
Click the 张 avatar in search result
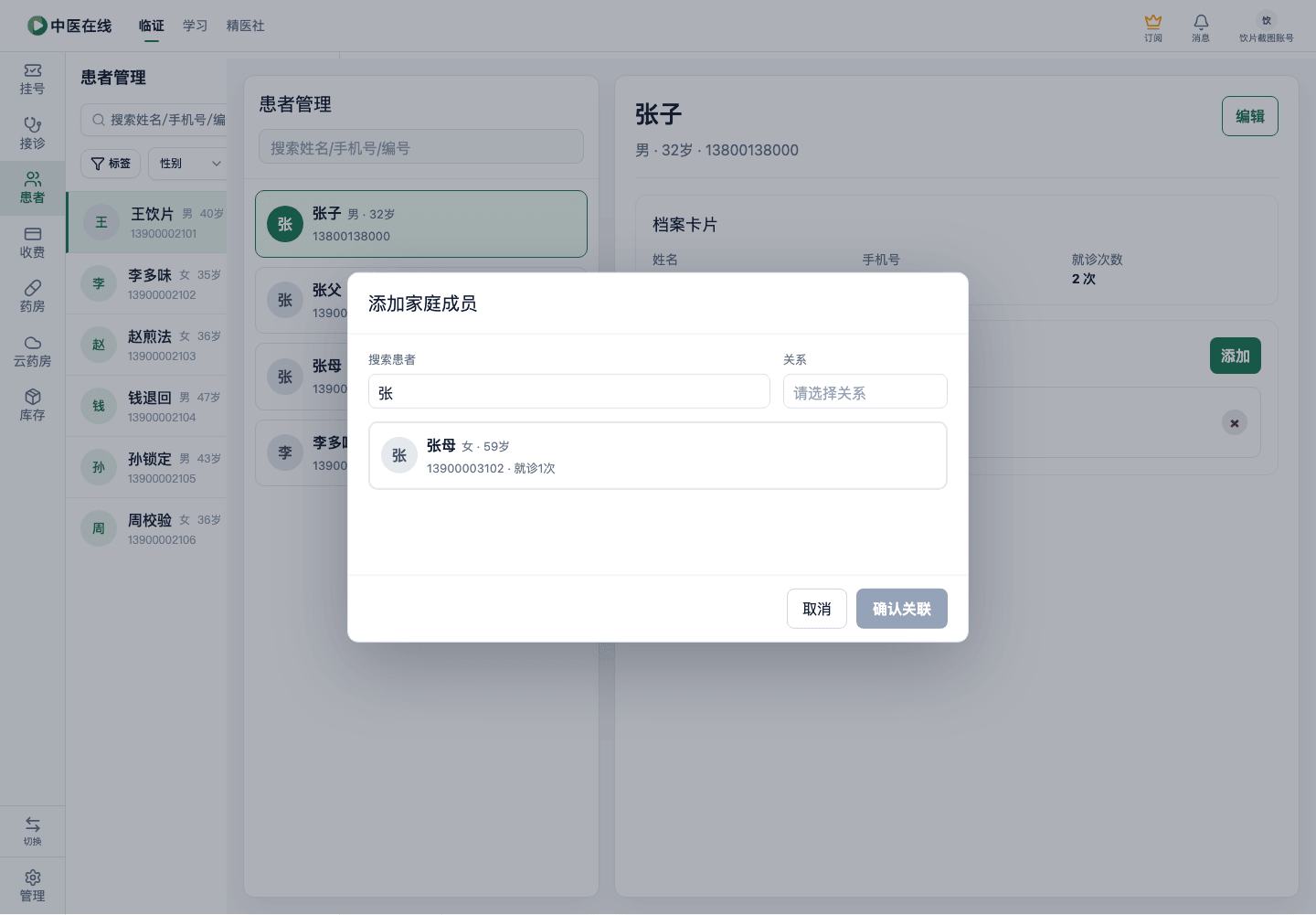click(x=399, y=455)
